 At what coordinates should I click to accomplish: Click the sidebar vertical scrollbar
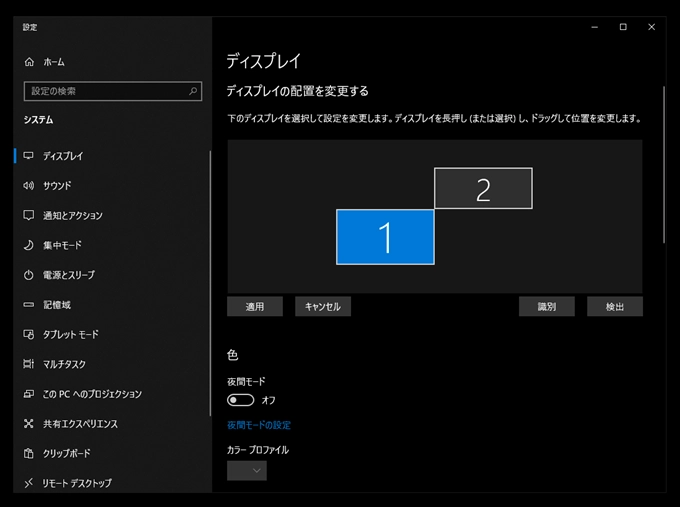210,283
